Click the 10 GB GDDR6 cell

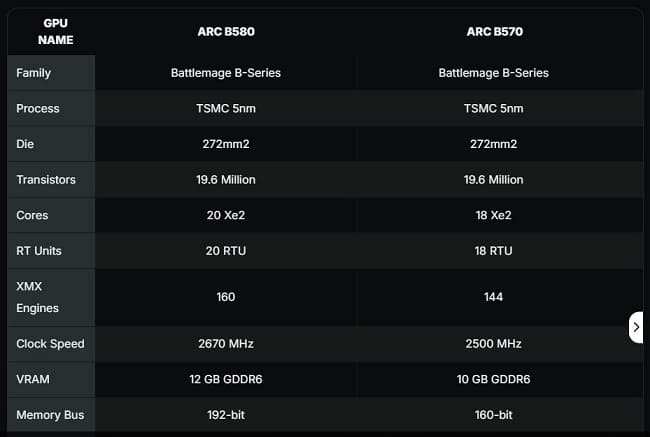click(x=493, y=379)
